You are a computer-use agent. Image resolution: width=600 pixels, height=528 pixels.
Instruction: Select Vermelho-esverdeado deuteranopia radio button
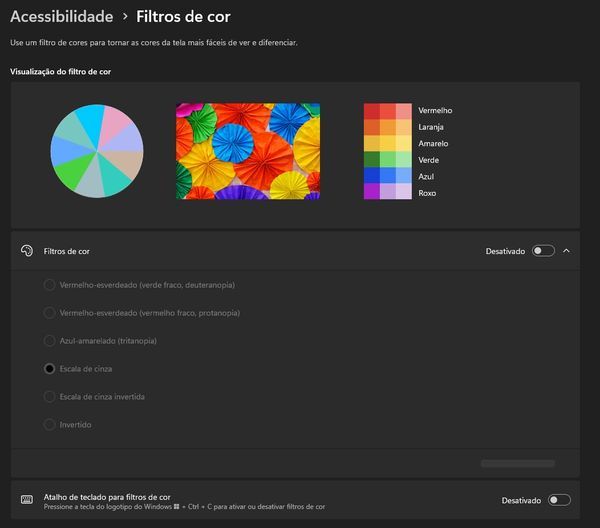tap(50, 285)
